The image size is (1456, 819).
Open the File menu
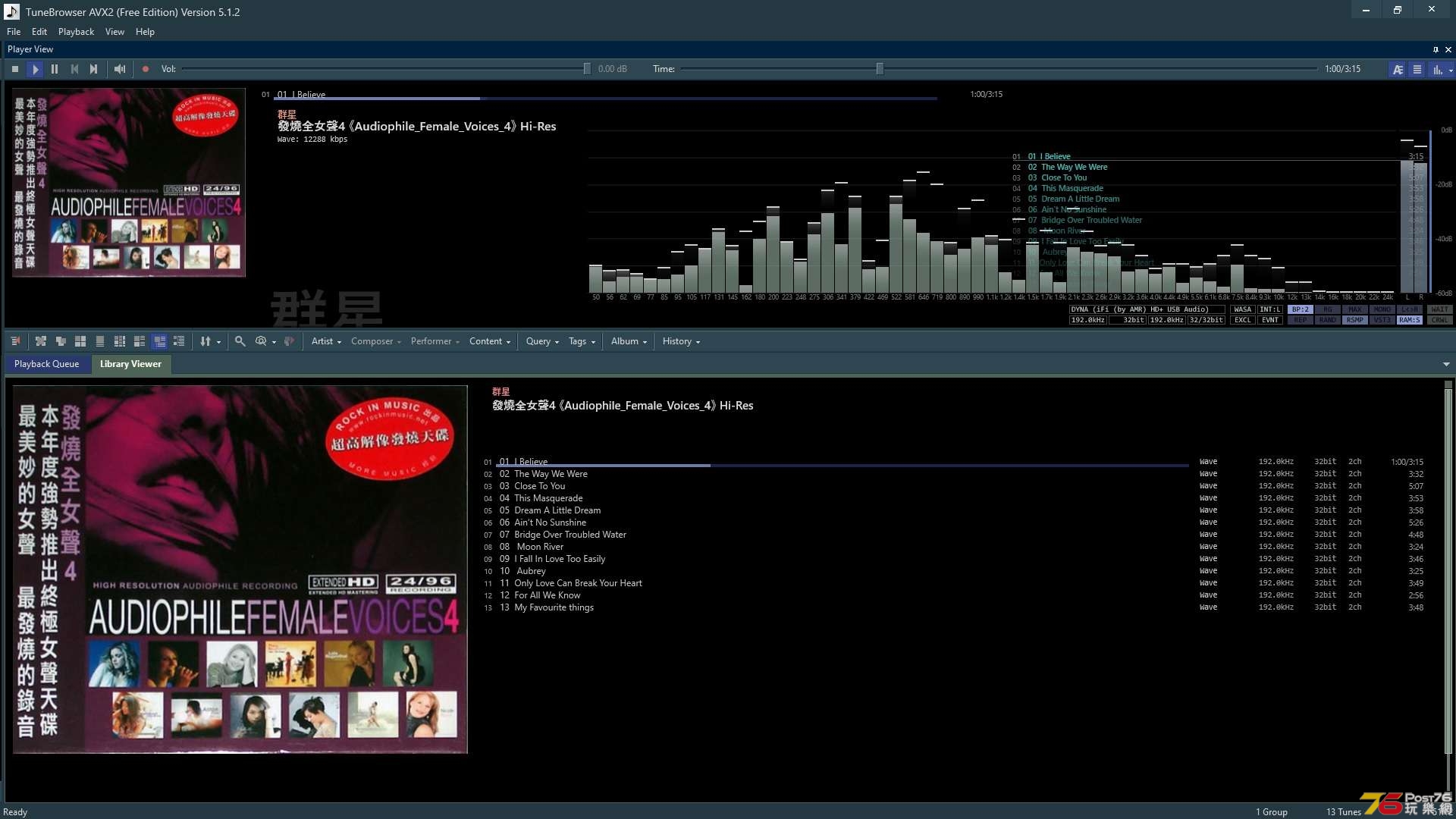[x=14, y=32]
